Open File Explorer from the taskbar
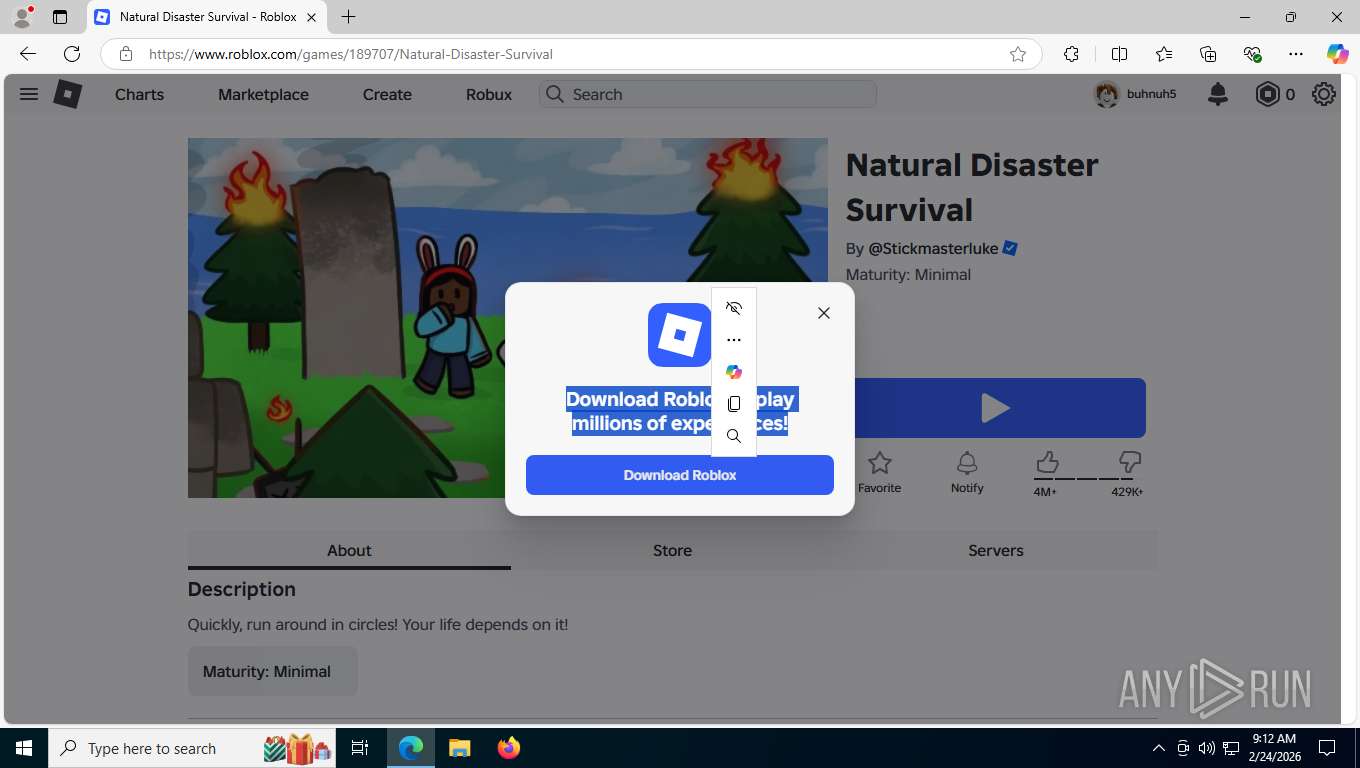Image resolution: width=1360 pixels, height=768 pixels. pos(459,748)
